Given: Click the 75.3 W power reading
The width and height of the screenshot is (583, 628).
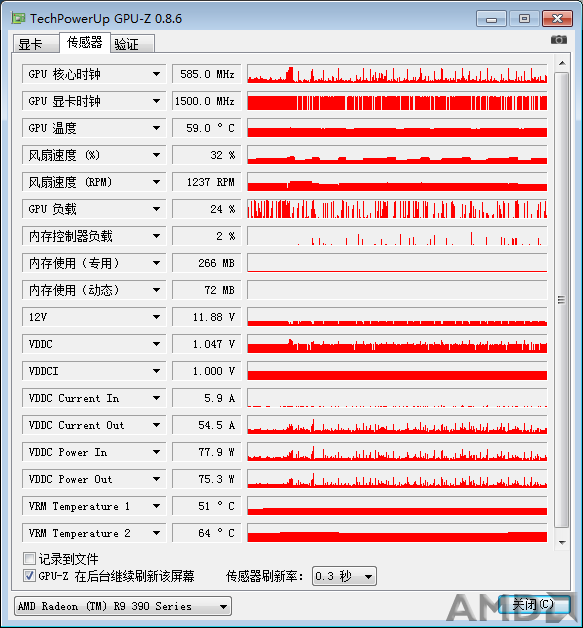Looking at the screenshot, I should pyautogui.click(x=207, y=479).
